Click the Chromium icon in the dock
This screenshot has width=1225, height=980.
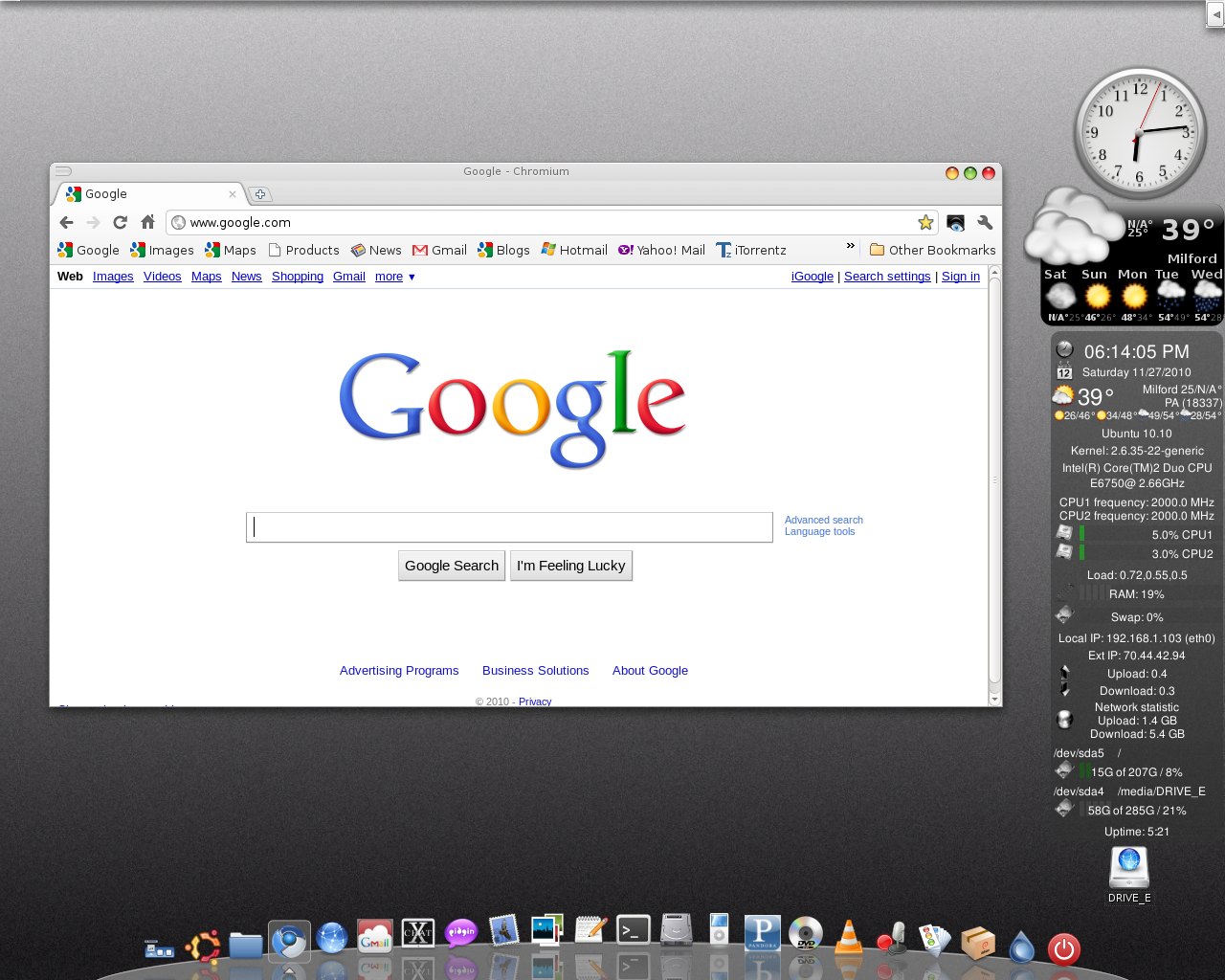click(289, 942)
